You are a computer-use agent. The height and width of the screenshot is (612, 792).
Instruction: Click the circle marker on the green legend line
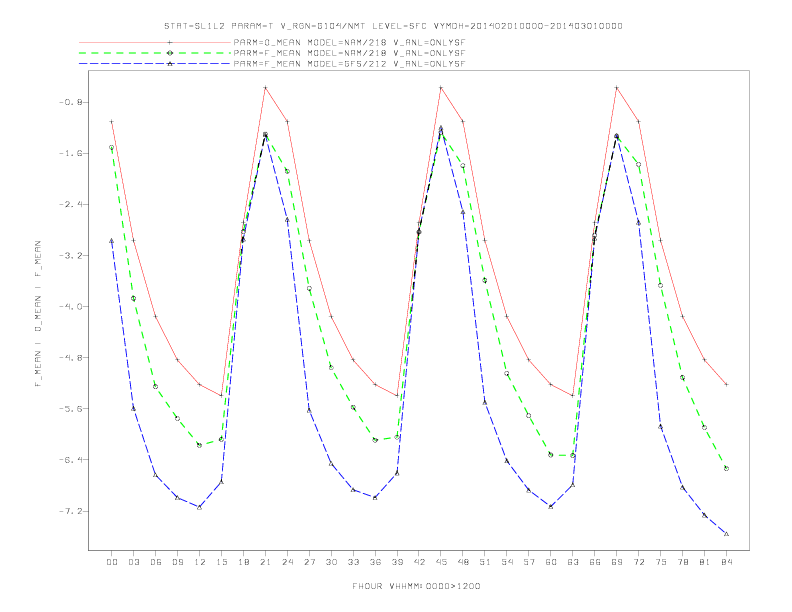pos(170,53)
